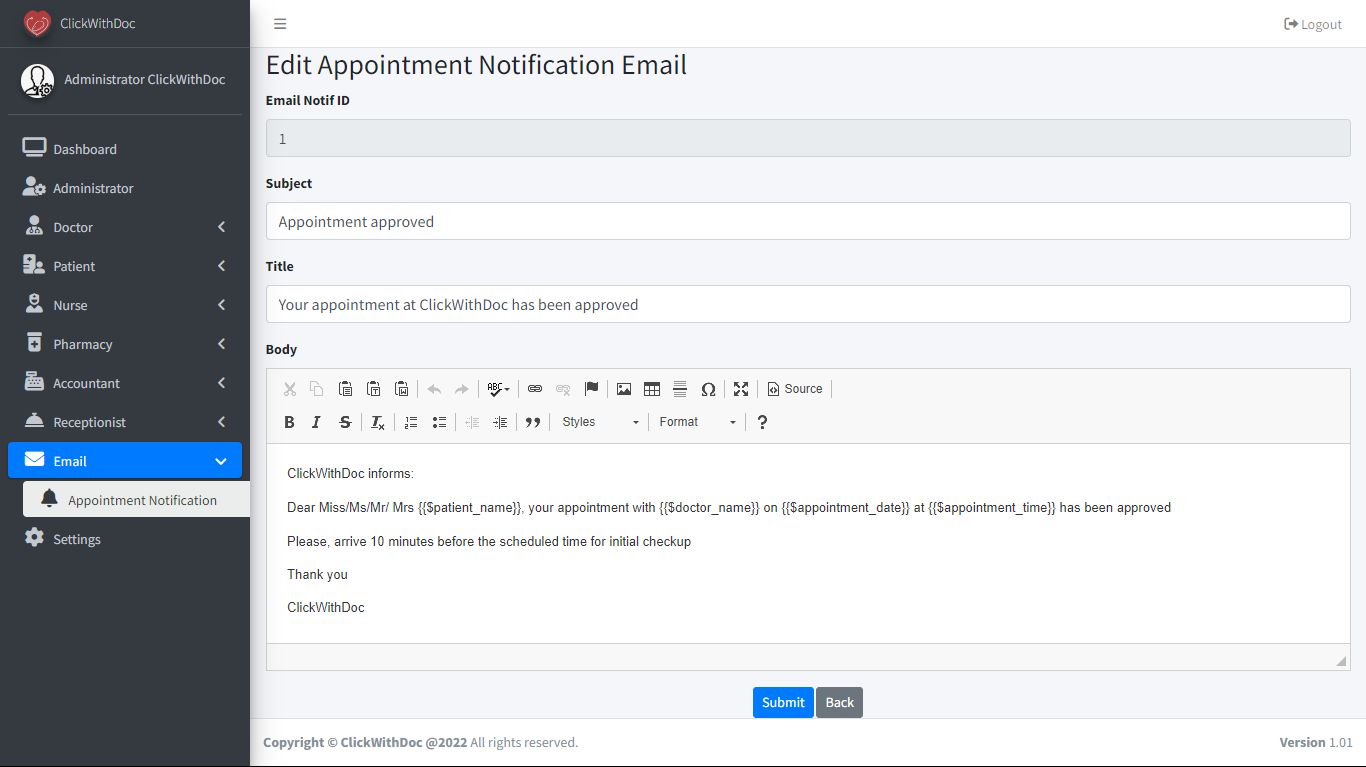Open the Styles dropdown
The width and height of the screenshot is (1366, 767).
click(600, 422)
